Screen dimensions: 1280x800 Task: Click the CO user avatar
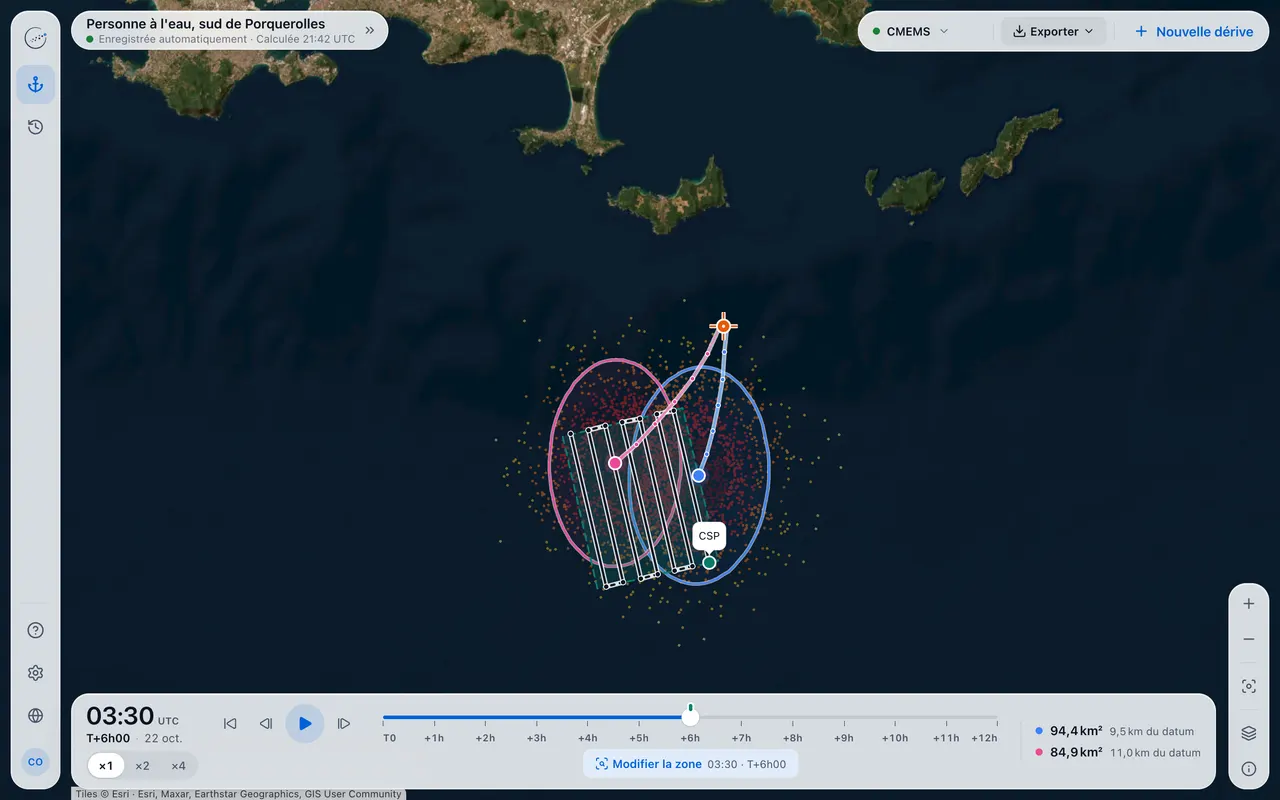(x=35, y=762)
